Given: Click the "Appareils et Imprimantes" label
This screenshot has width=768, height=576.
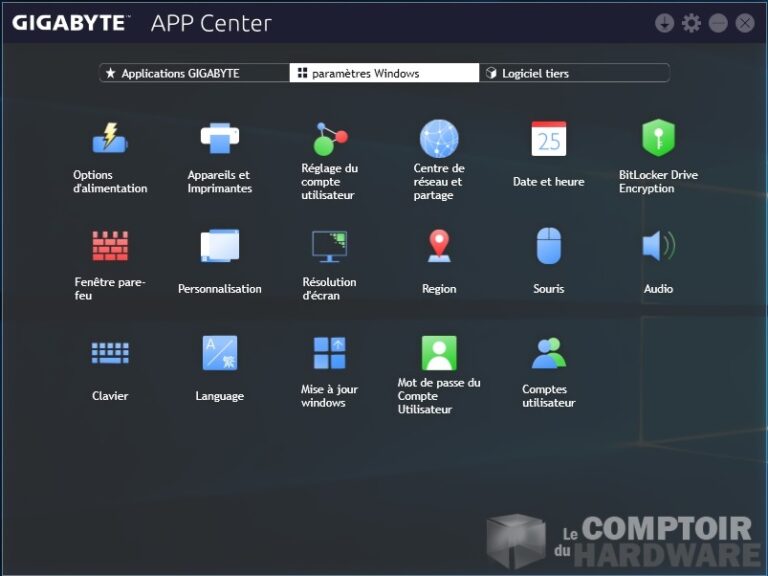Looking at the screenshot, I should click(220, 182).
